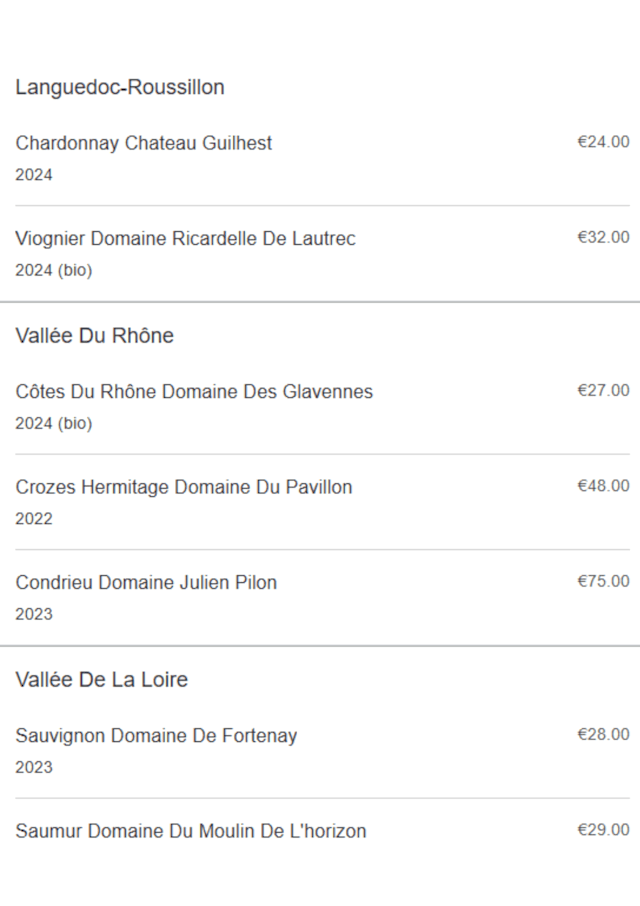This screenshot has height=906, width=640.
Task: Click the Vallée De La Loire heading
Action: [x=102, y=680]
